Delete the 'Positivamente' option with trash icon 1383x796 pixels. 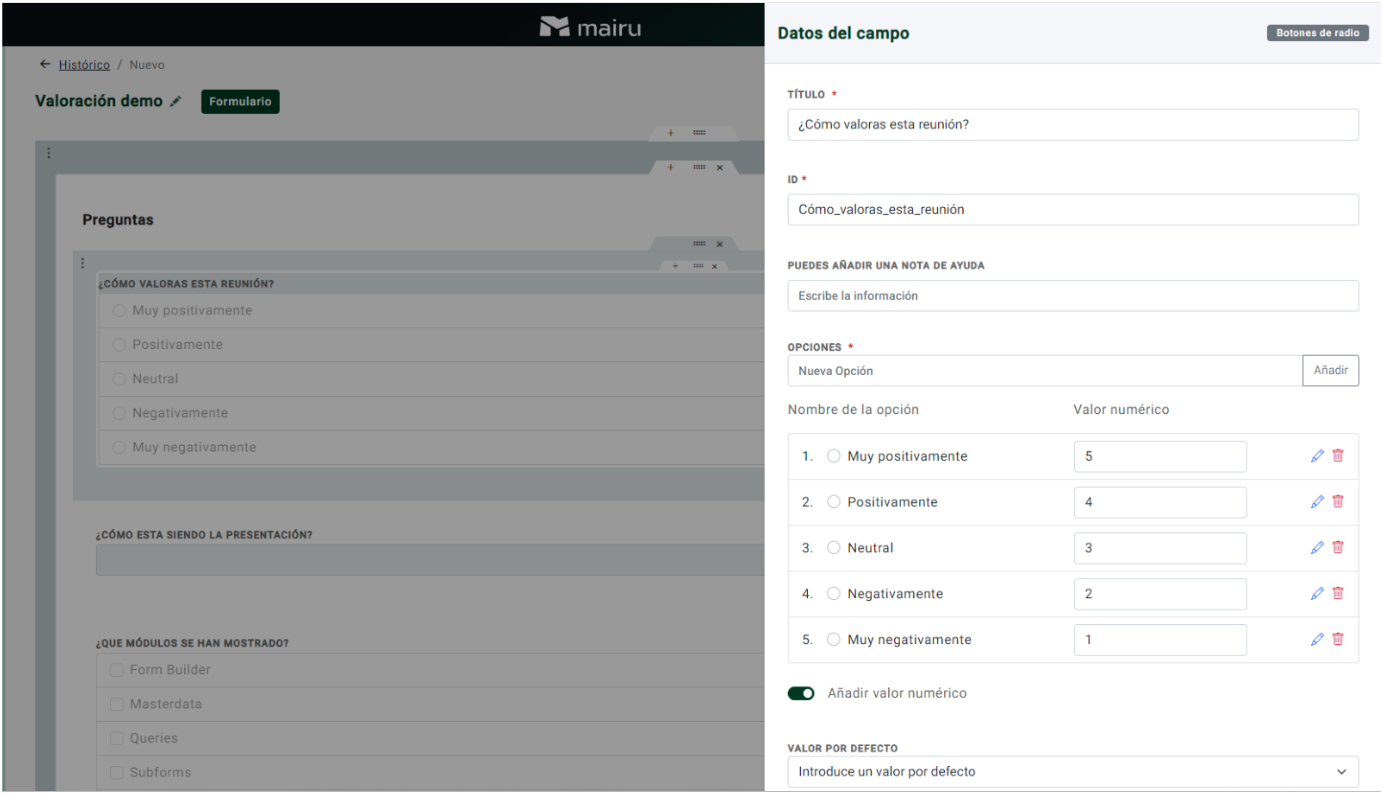[x=1338, y=502]
